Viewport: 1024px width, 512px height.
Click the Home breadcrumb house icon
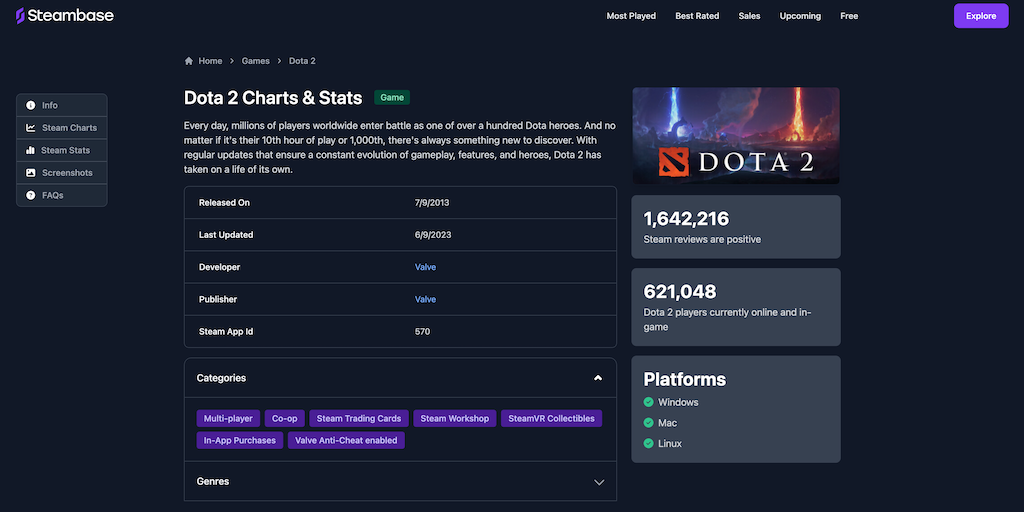pyautogui.click(x=189, y=61)
